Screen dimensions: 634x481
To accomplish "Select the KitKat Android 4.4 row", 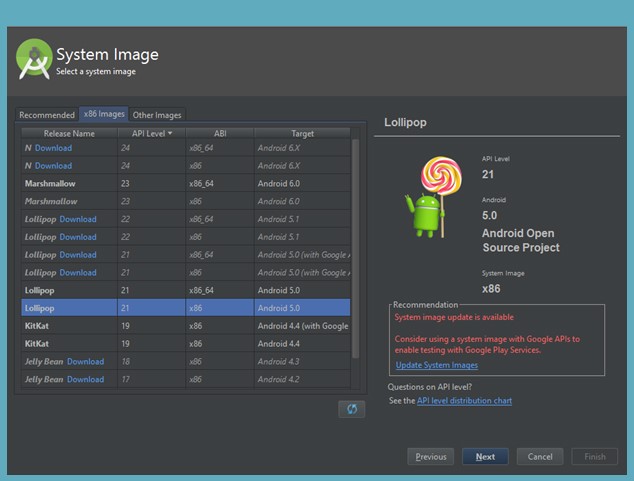I will pyautogui.click(x=186, y=344).
